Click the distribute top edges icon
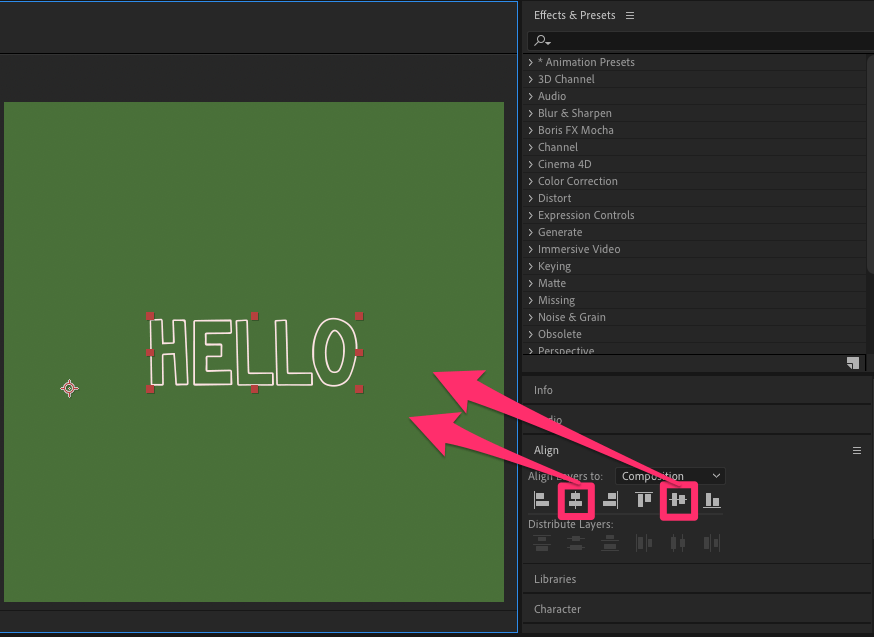Screen dimensions: 874x637 [541, 543]
